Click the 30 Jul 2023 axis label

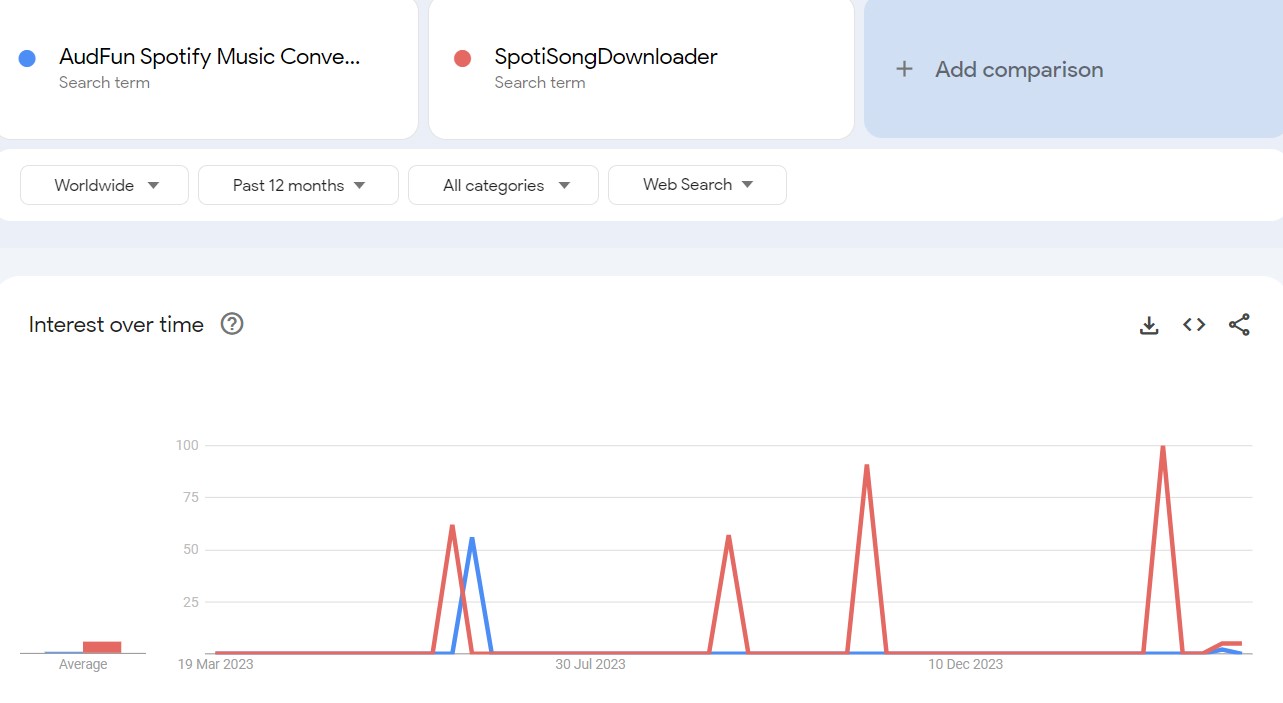pos(590,664)
